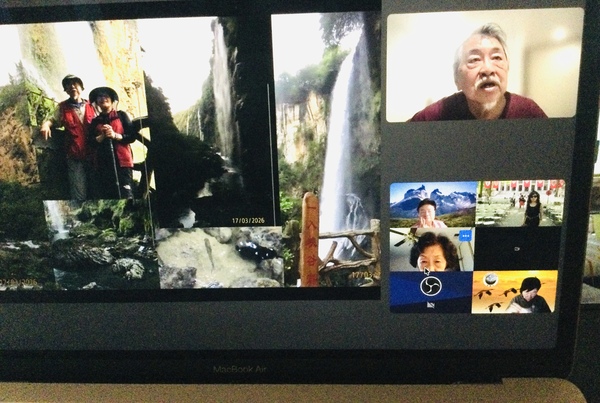Open the blue three-dot options button
The image size is (600, 403).
466,236
